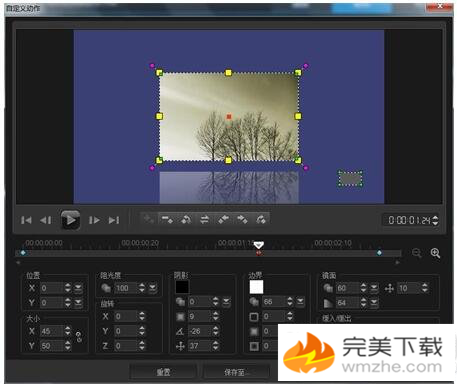The image size is (457, 386).
Task: Click the bottom-left yellow corner handle
Action: (159, 160)
